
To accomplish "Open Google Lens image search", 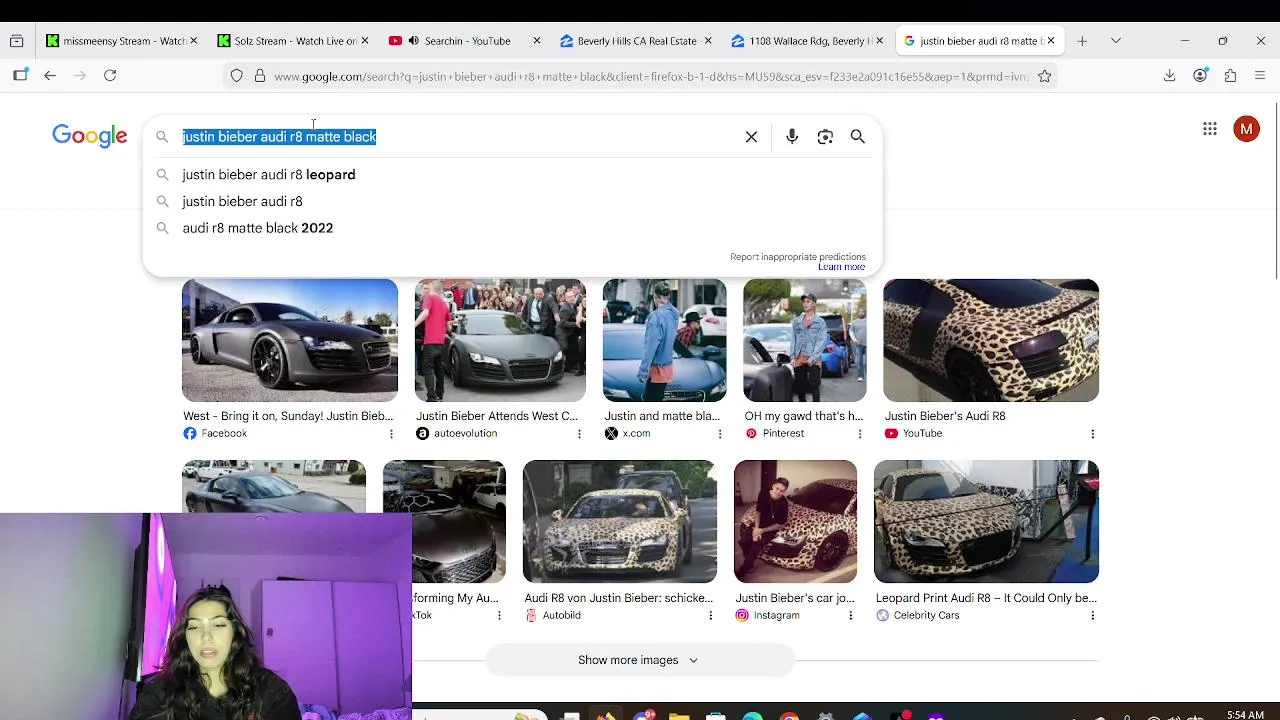I will [x=825, y=137].
